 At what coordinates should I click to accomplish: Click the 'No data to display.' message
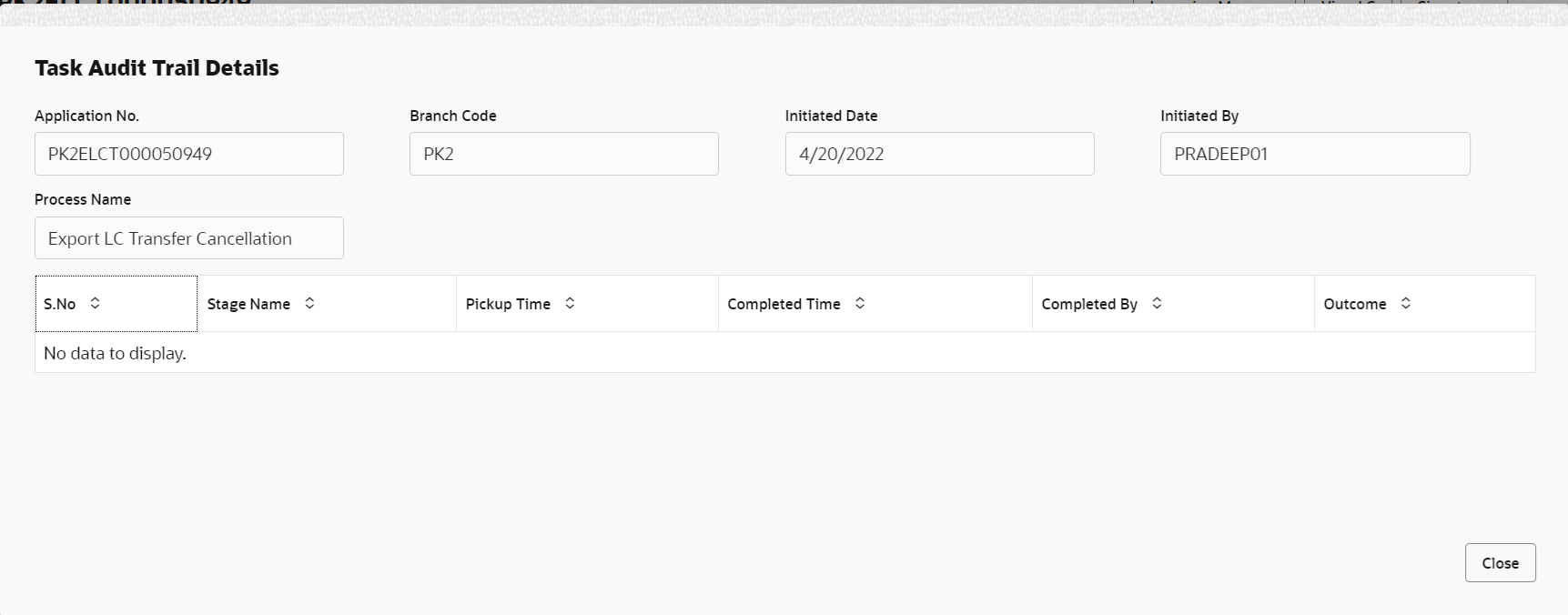point(115,353)
